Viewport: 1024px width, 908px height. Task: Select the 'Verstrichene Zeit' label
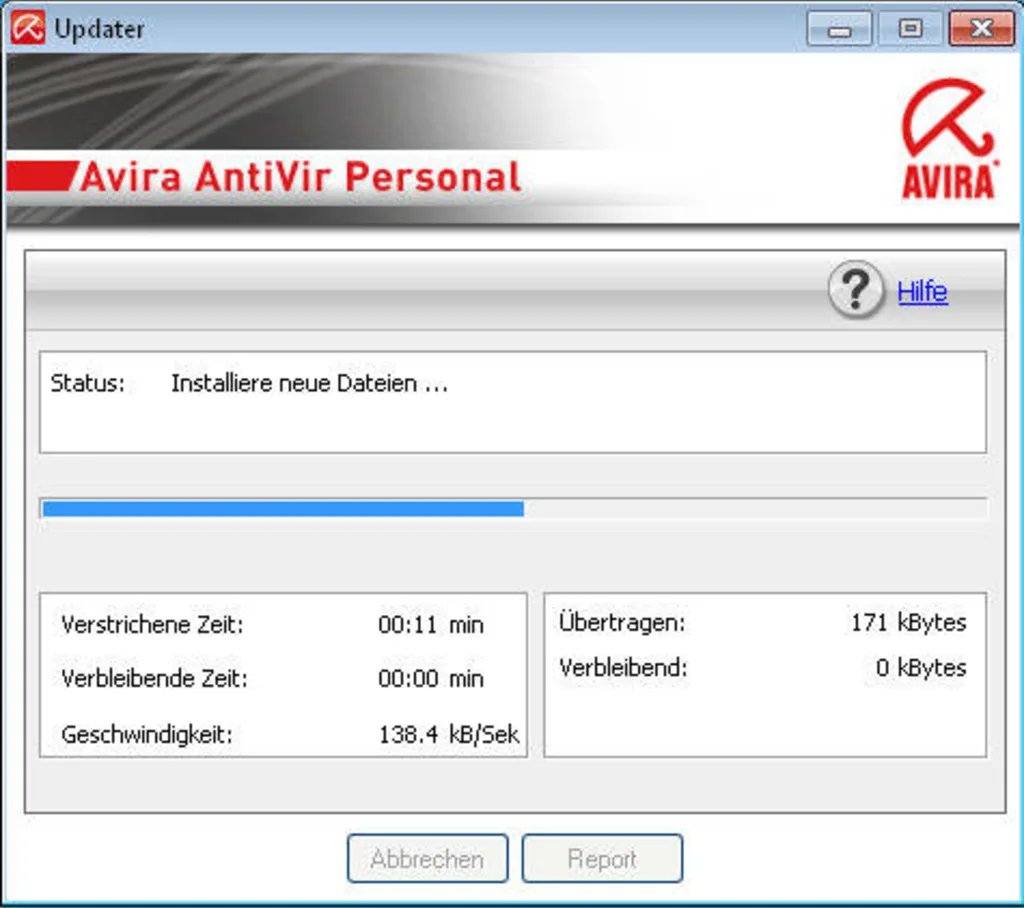coord(152,625)
